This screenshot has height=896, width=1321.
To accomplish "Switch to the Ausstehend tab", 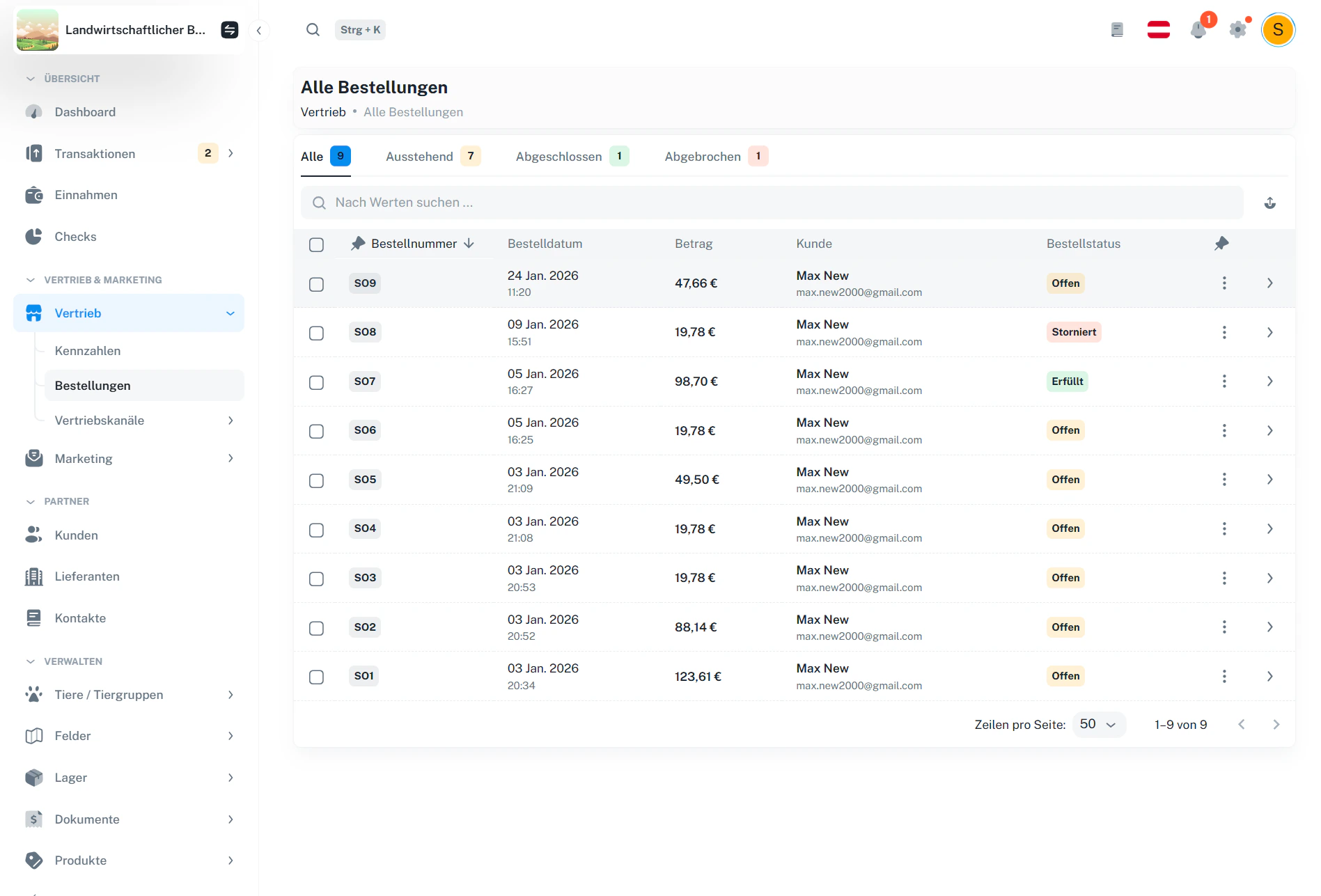I will [432, 157].
